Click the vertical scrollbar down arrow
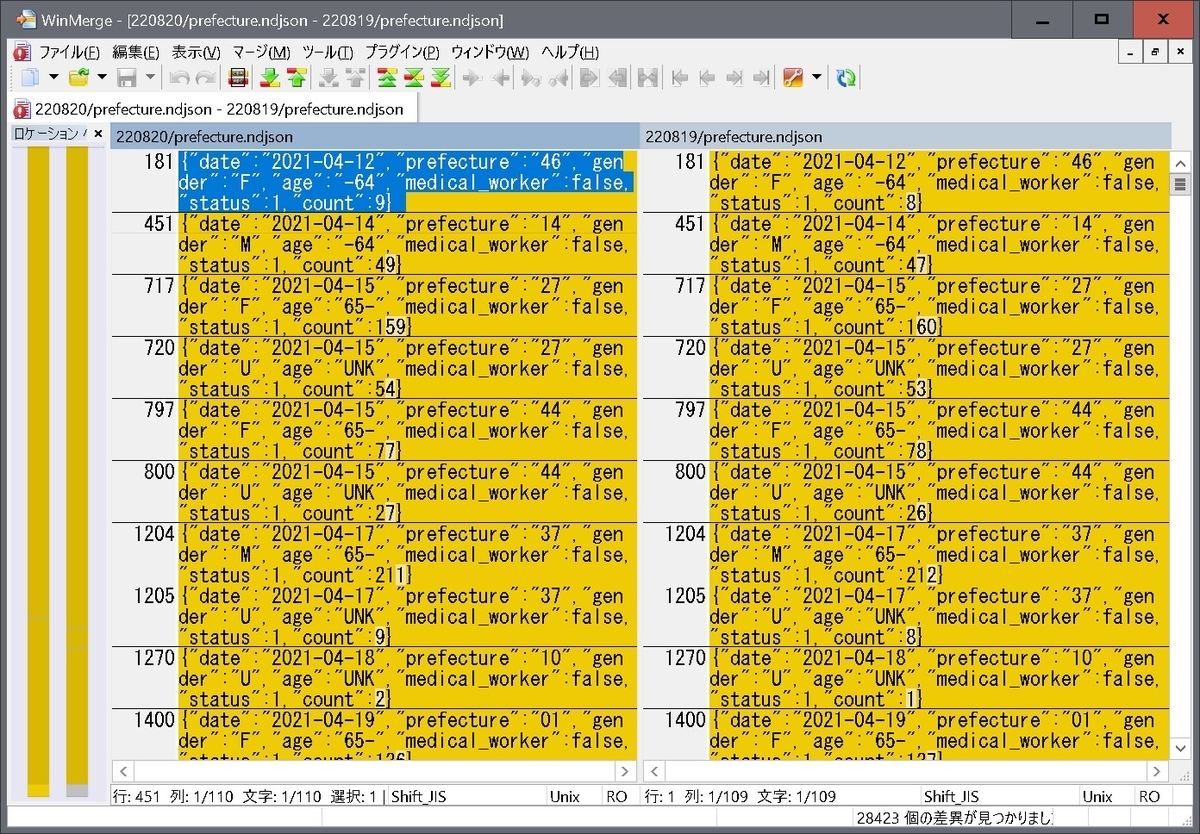The height and width of the screenshot is (834, 1200). click(x=1180, y=749)
